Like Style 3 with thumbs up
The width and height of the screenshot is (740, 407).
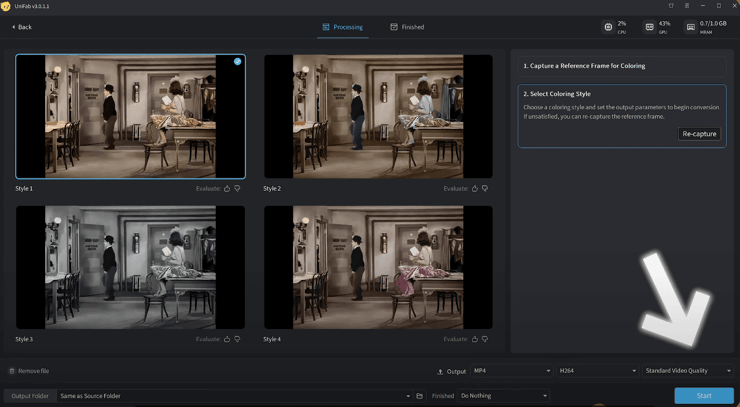(227, 339)
